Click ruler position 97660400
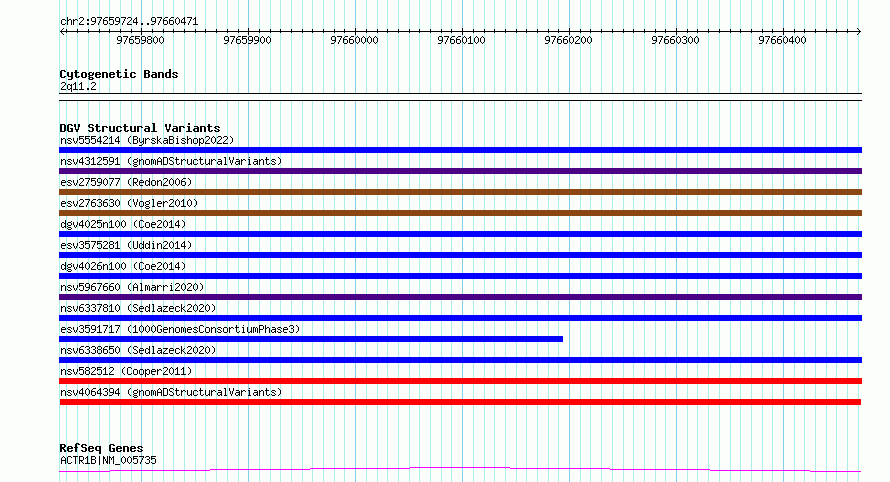Viewport: 890px width, 482px height. coord(782,40)
